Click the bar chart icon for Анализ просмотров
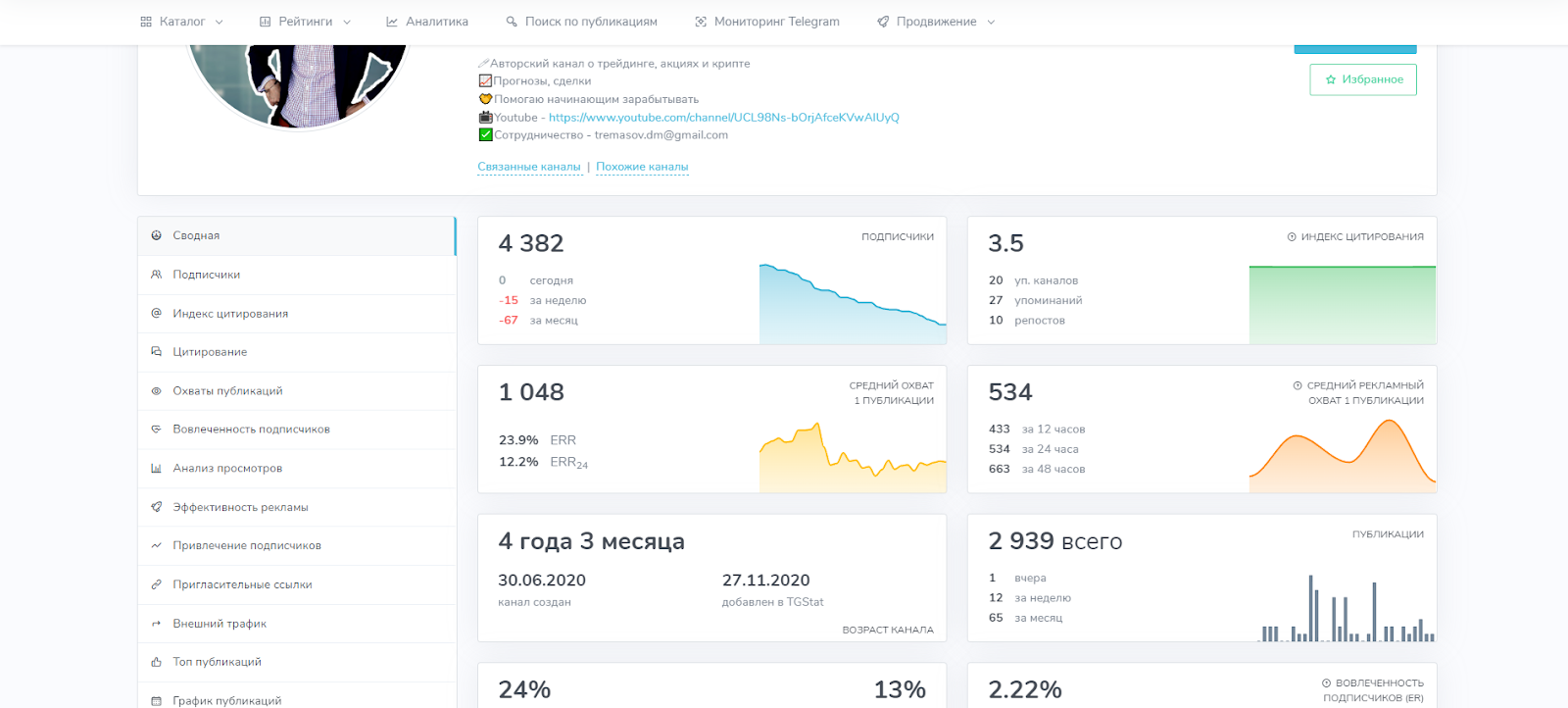1568x708 pixels. pyautogui.click(x=156, y=469)
